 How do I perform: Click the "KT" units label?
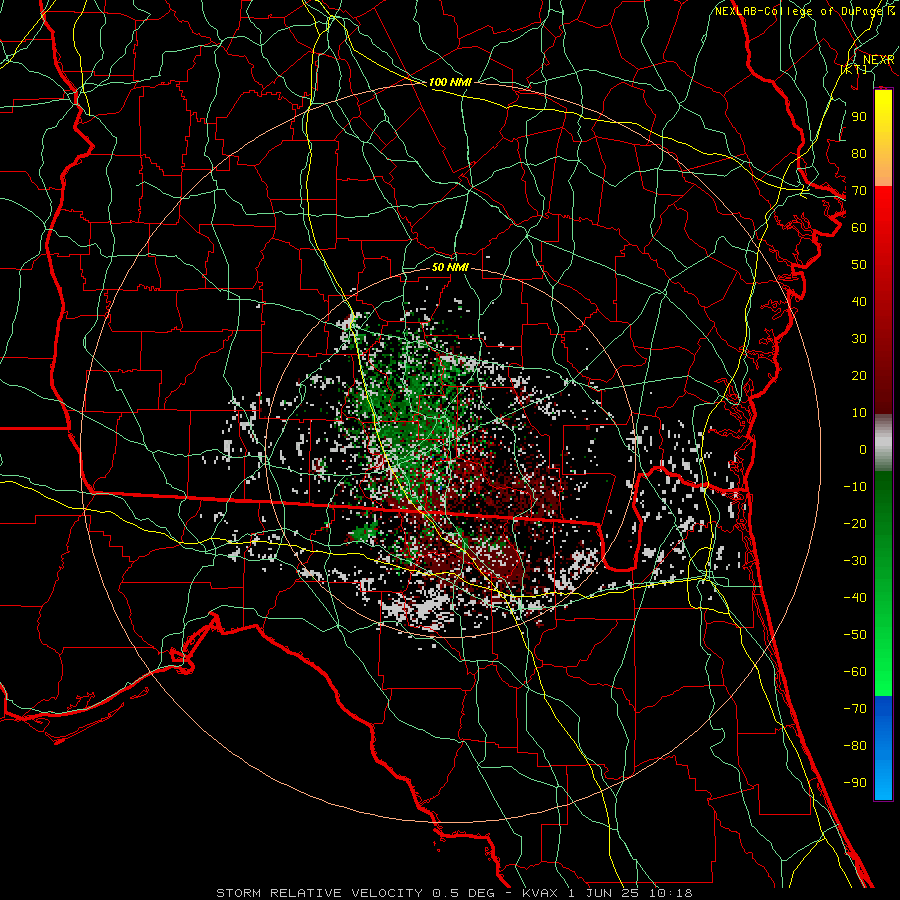pyautogui.click(x=854, y=69)
